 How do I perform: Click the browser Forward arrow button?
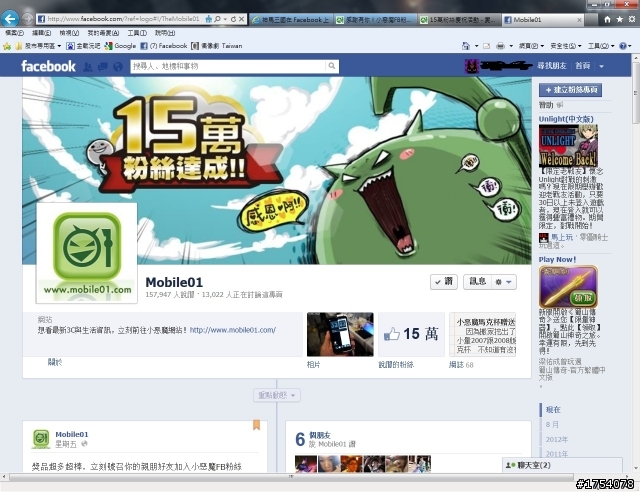click(x=28, y=19)
